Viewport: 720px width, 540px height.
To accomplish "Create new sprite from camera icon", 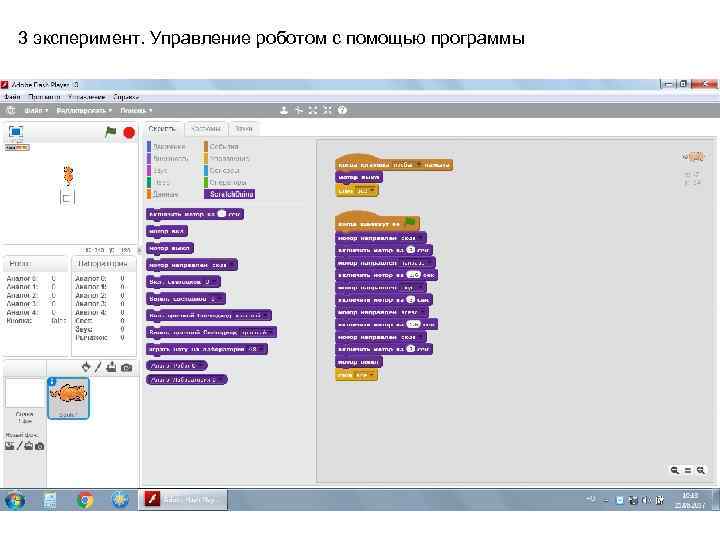I will point(126,367).
